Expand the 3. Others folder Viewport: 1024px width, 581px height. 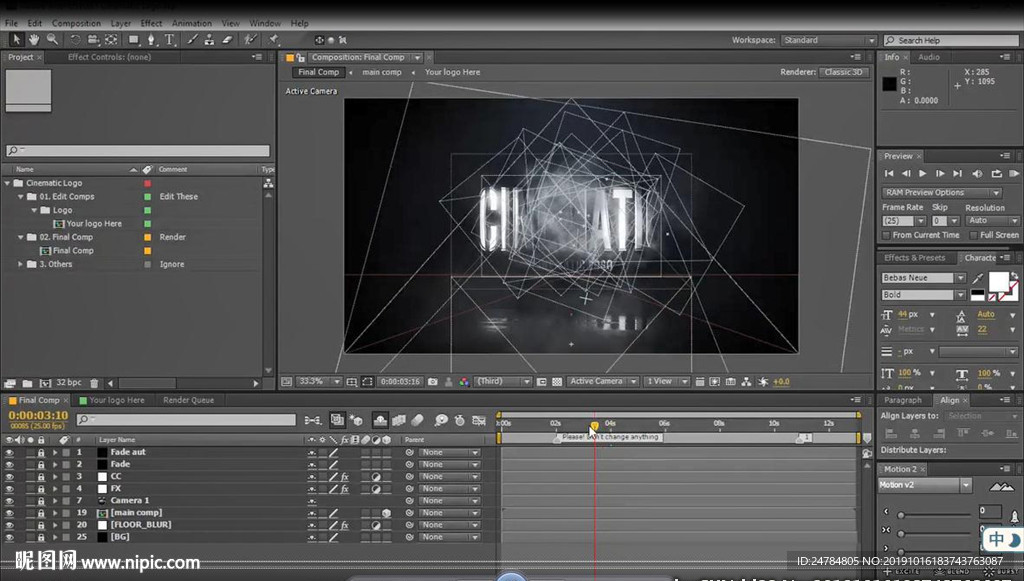click(x=21, y=264)
